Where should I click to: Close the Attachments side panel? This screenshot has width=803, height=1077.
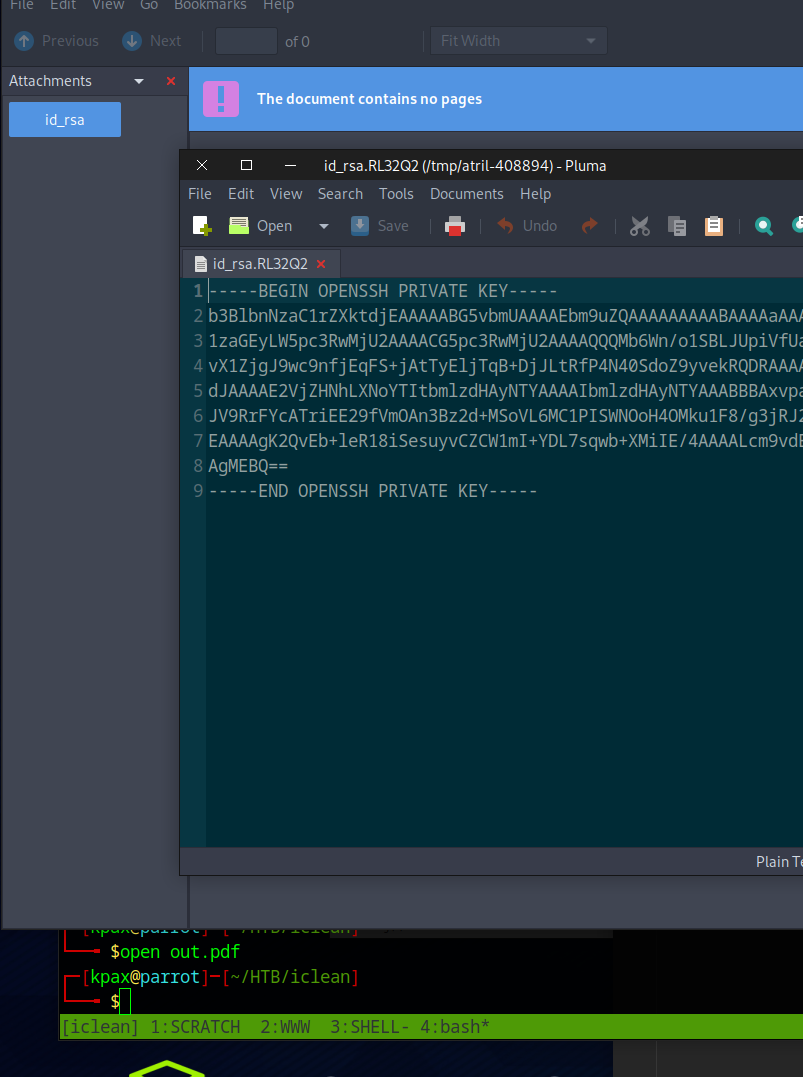170,81
